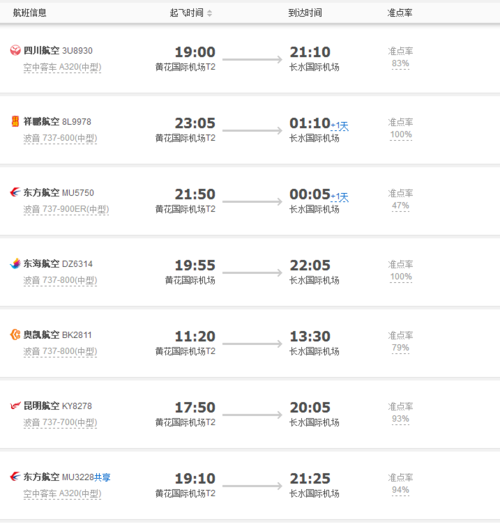Click the +1天 tag on 00:05 arrival
Screen dimensions: 500x531
(x=340, y=197)
